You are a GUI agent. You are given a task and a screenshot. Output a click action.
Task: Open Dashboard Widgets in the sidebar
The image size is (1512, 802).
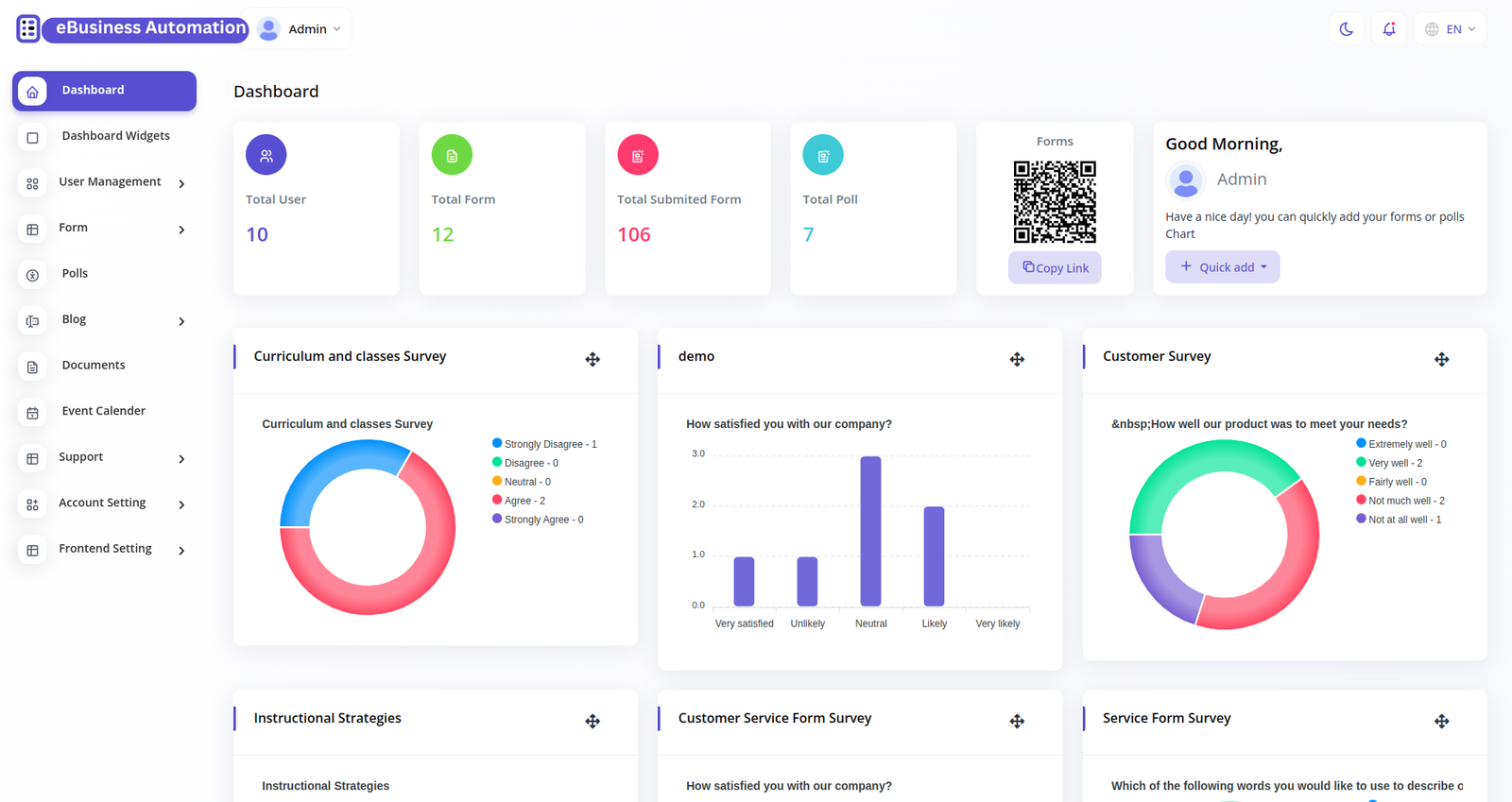115,136
